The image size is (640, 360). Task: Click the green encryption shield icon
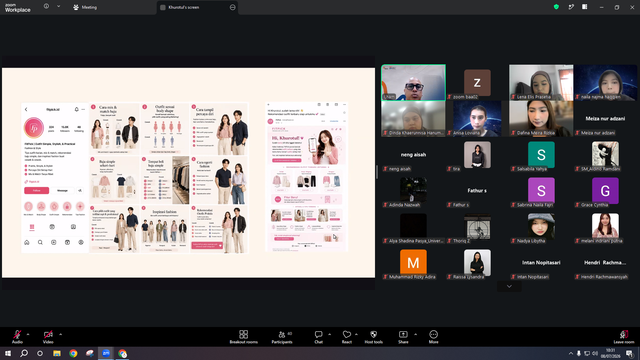pyautogui.click(x=556, y=7)
